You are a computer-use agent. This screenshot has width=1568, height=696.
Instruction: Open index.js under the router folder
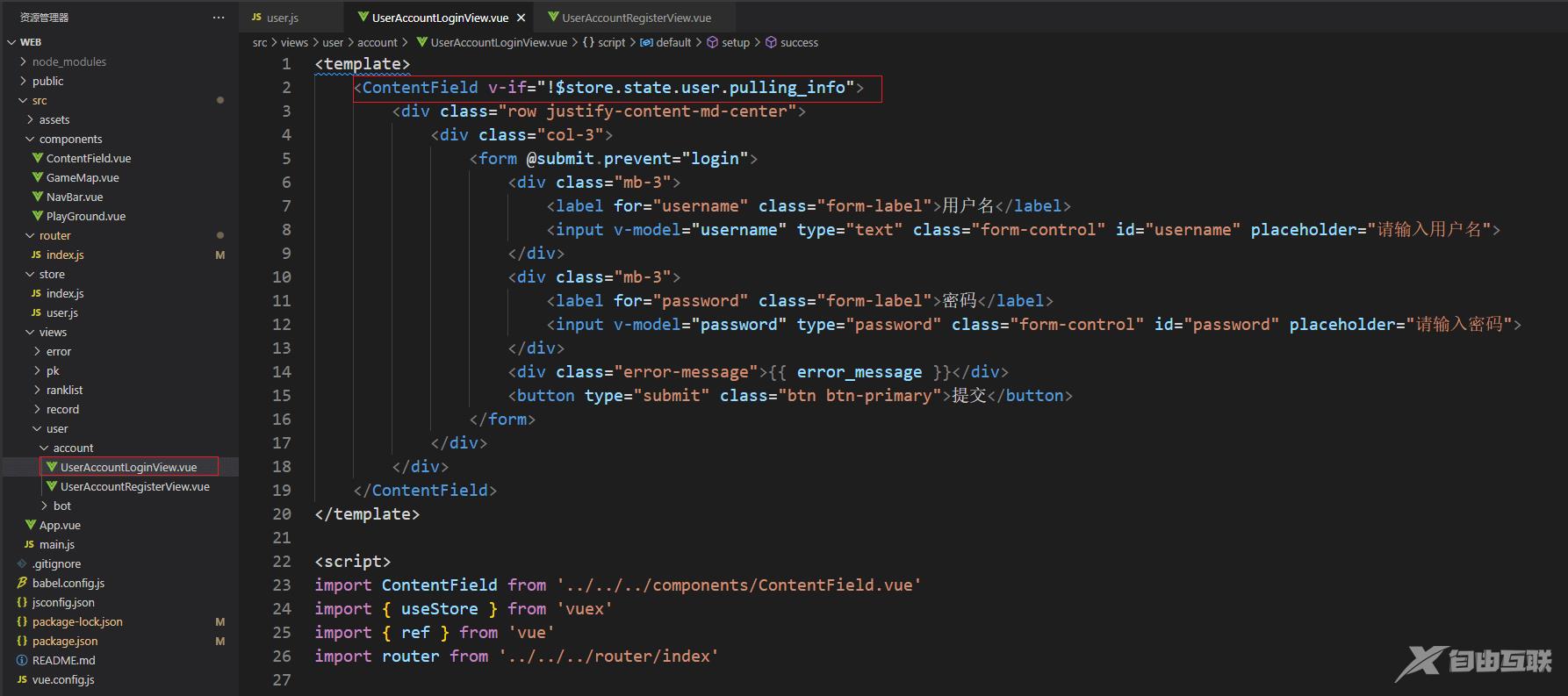click(x=65, y=255)
